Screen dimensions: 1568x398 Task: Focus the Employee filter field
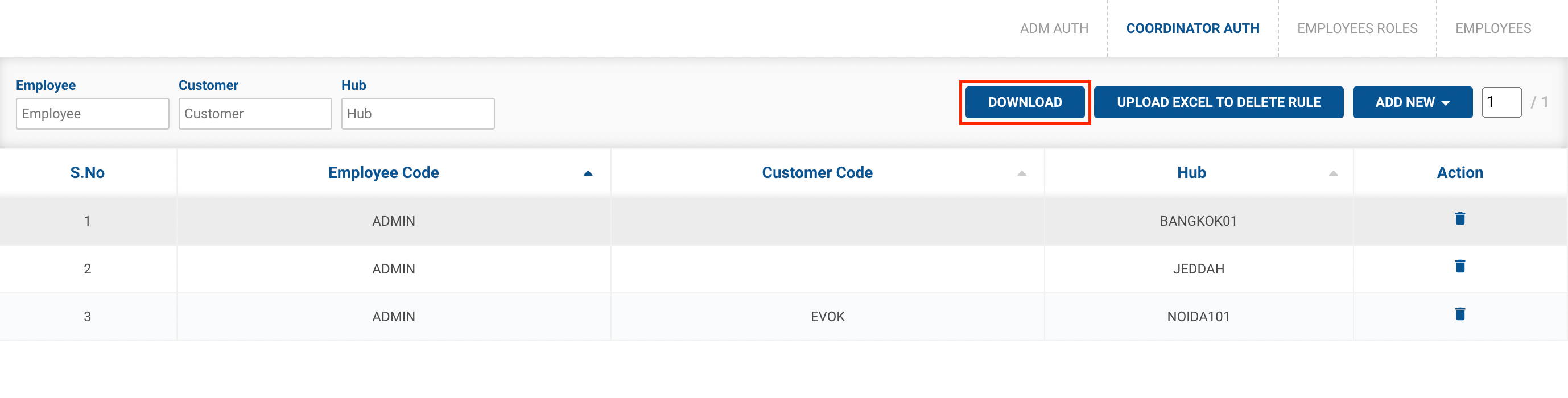93,114
